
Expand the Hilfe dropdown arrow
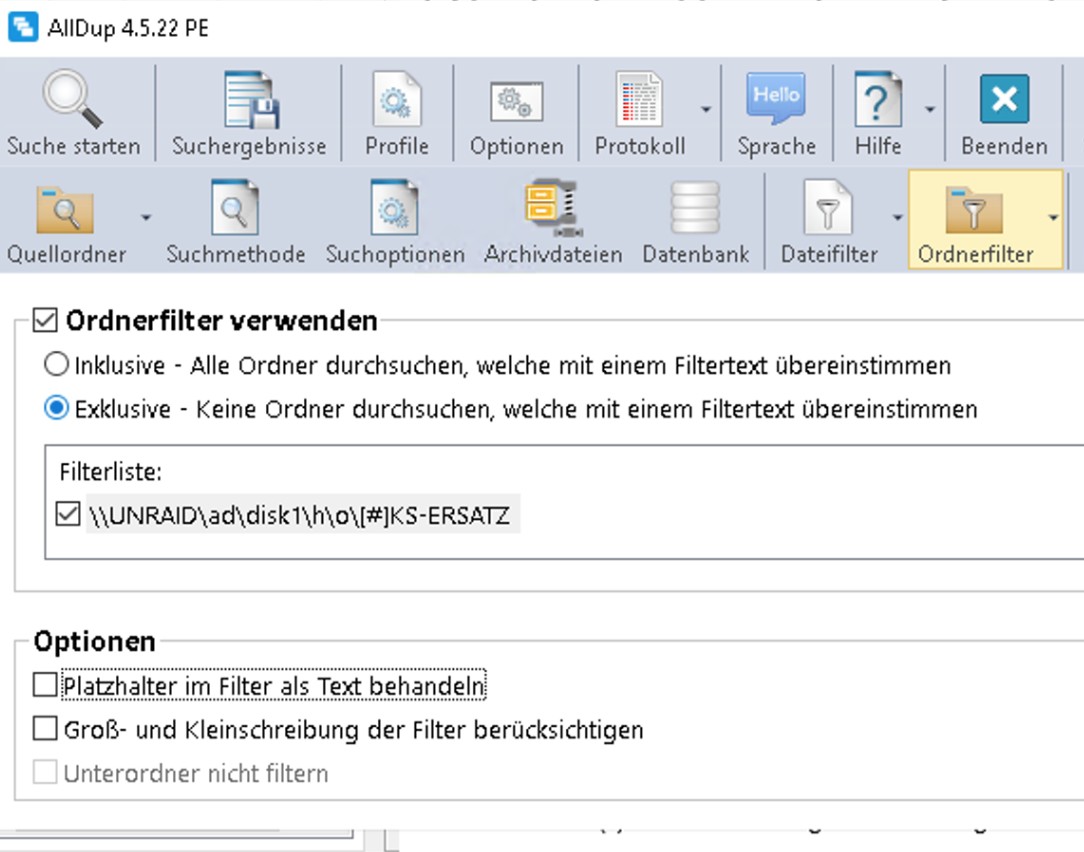(930, 110)
